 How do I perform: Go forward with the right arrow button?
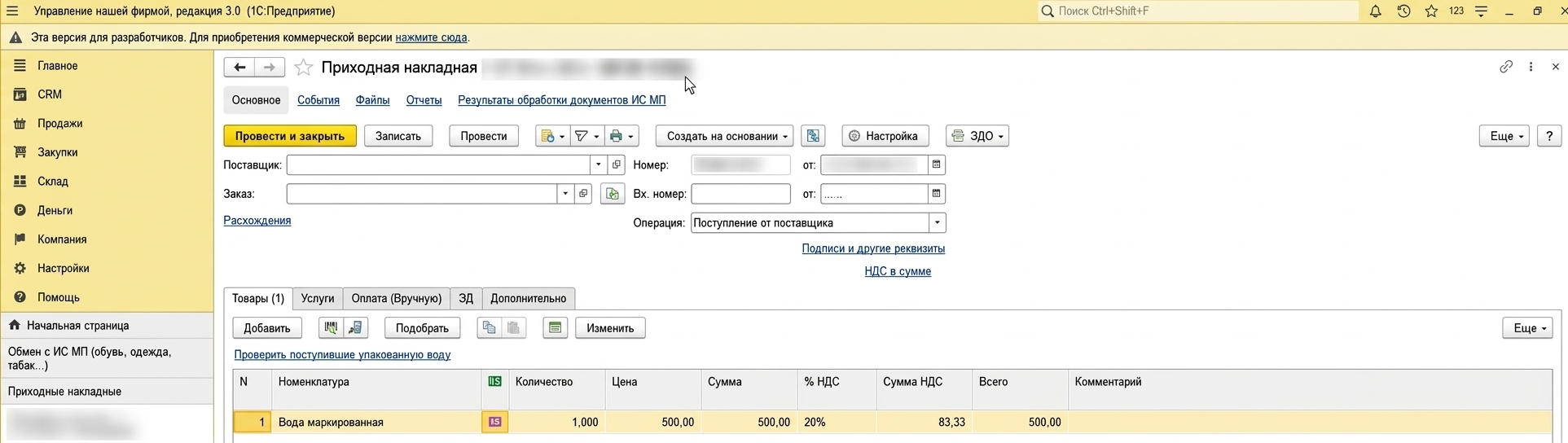270,68
